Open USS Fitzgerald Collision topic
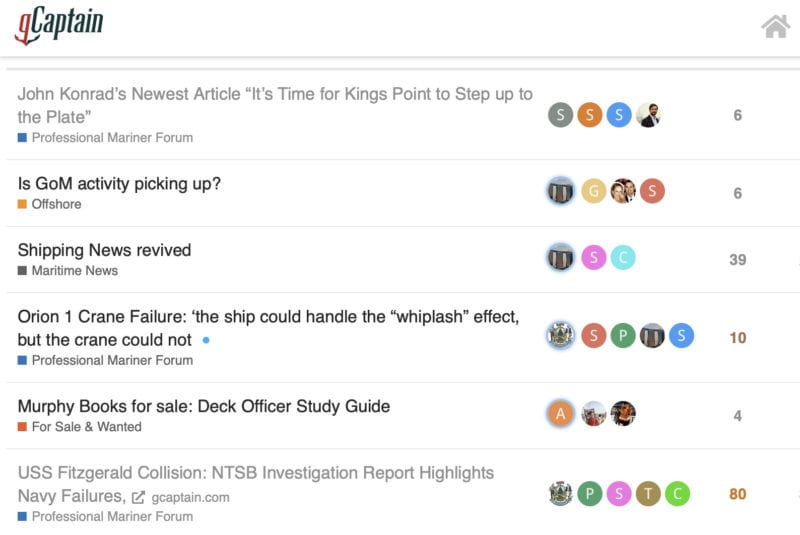The height and width of the screenshot is (535, 800). [x=255, y=472]
